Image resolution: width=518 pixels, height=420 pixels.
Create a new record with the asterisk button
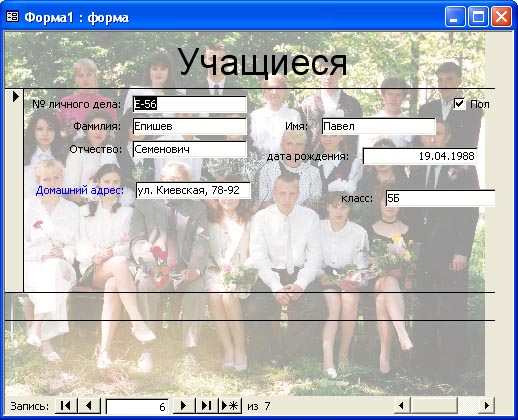click(230, 406)
